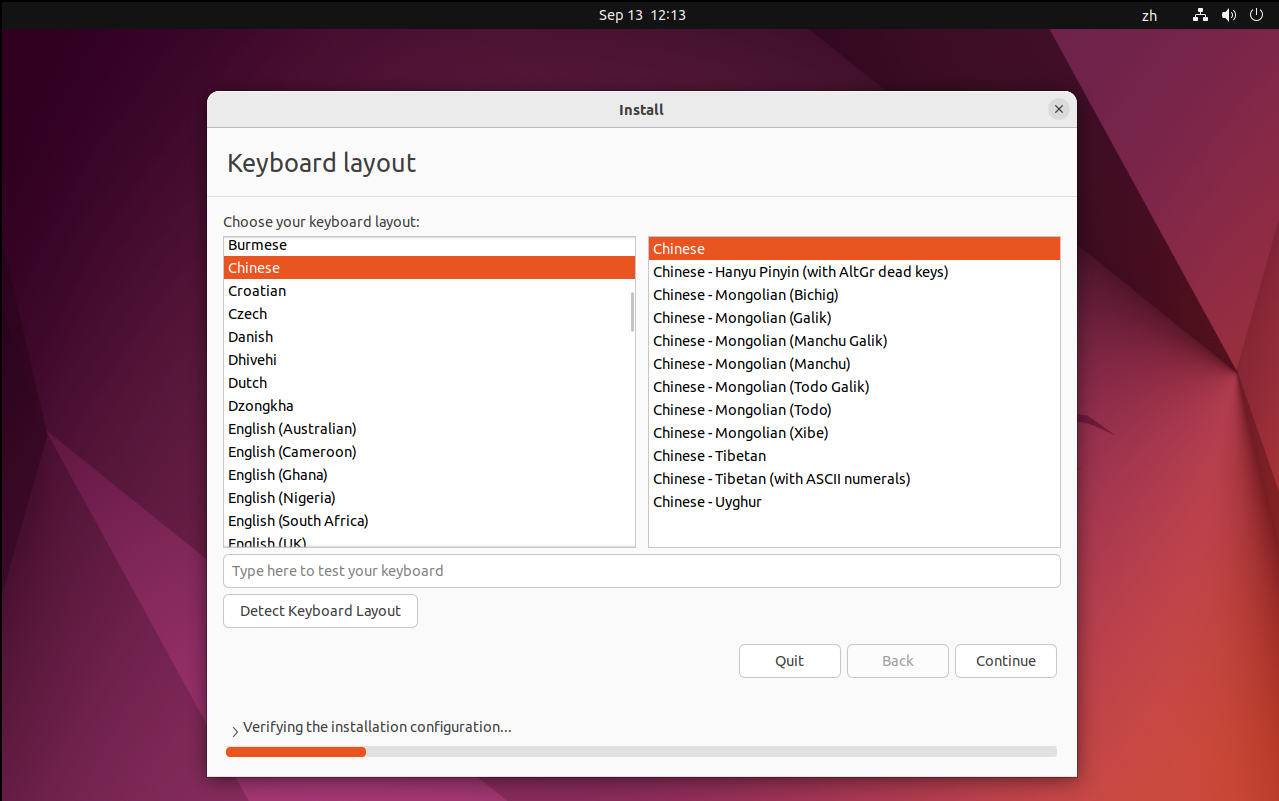Select Chinese - Mongolian (Todo) variant
1279x801 pixels.
tap(854, 410)
